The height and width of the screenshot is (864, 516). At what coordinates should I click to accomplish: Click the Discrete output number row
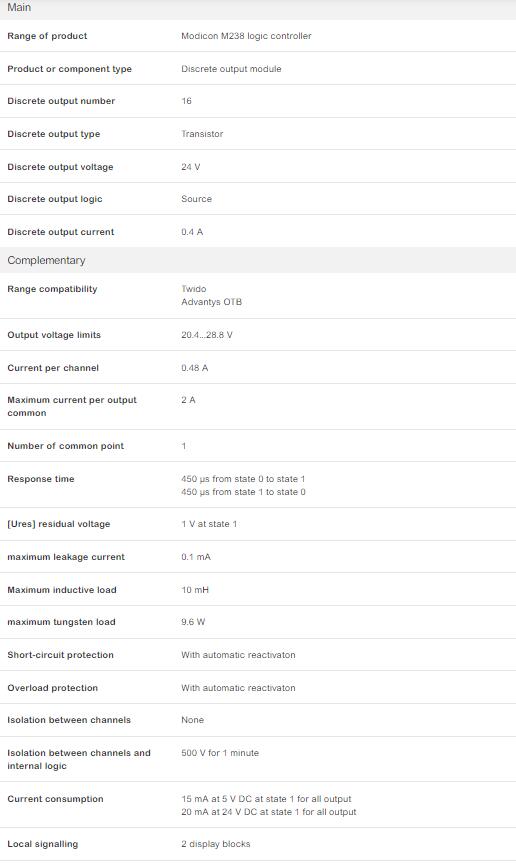258,101
